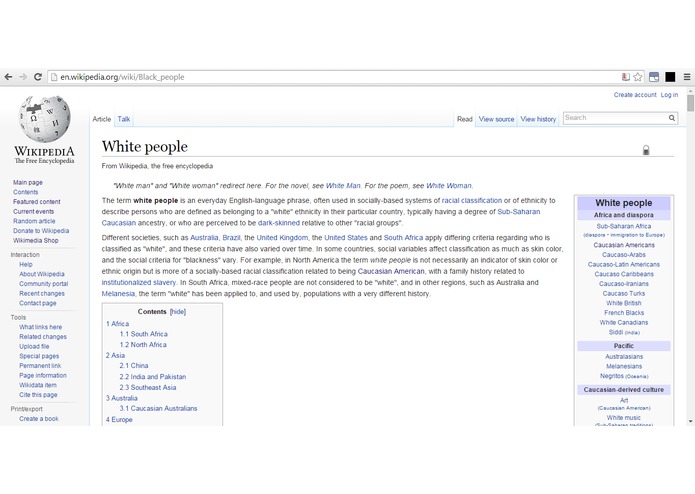
Task: Click the browser forward arrow
Action: (x=23, y=77)
